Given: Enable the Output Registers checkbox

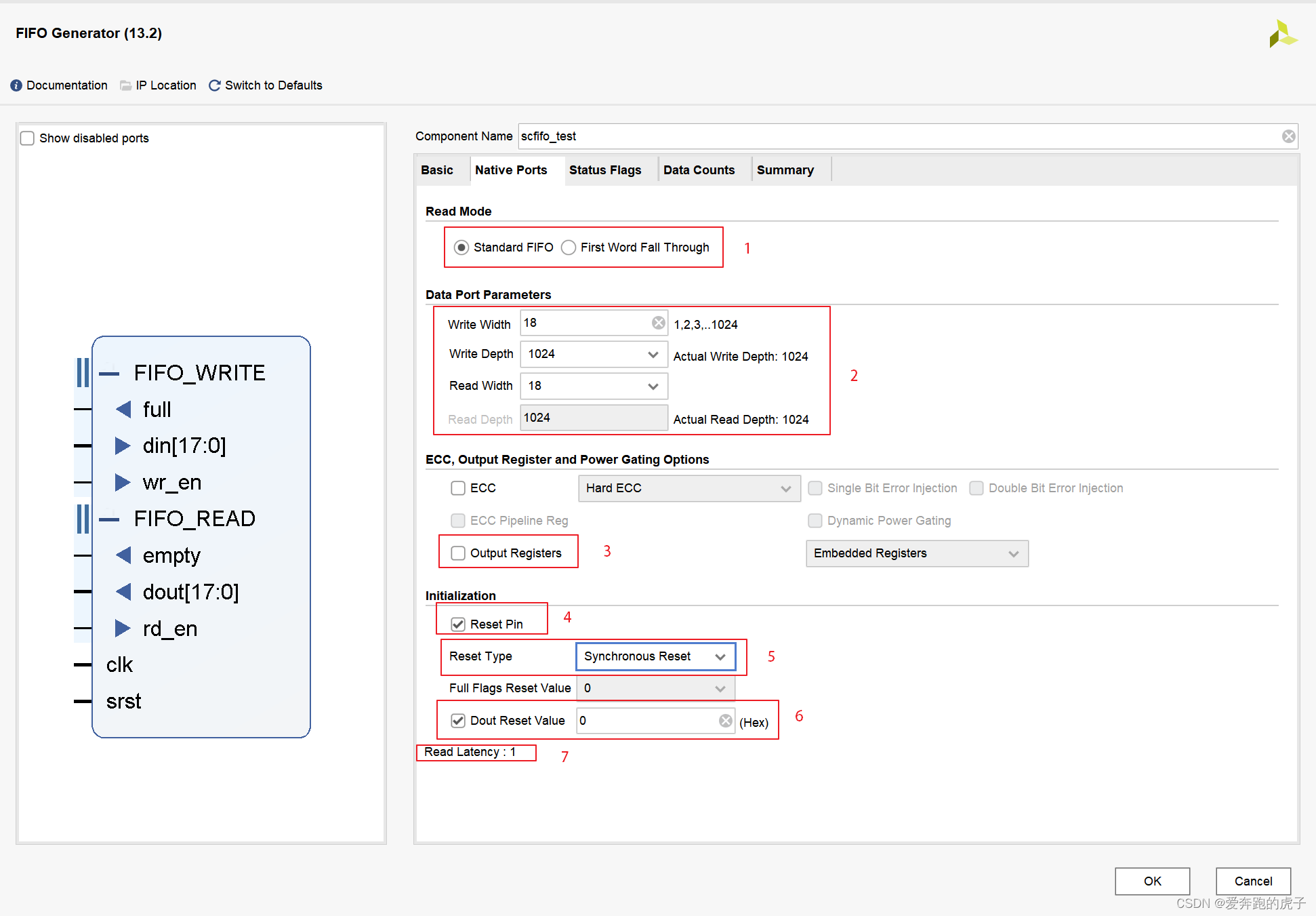Looking at the screenshot, I should (x=458, y=553).
